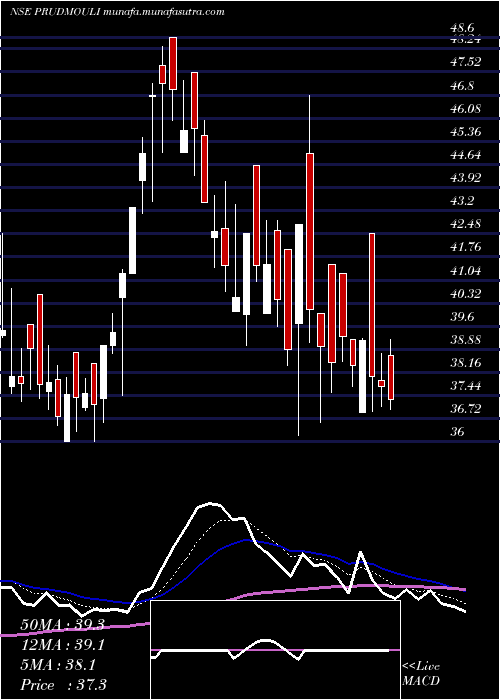Click the 36.72 price axis label
This screenshot has height=700, width=500.
[x=466, y=409]
